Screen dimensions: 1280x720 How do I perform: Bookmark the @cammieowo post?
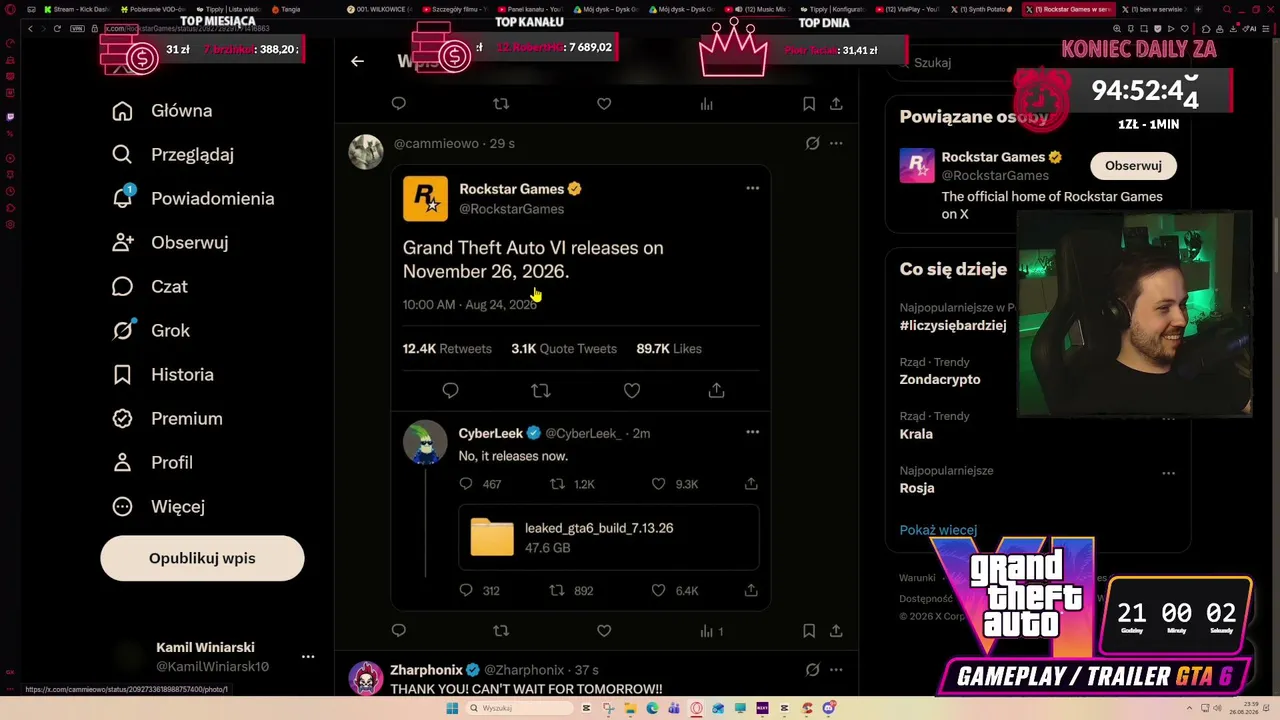(x=809, y=631)
